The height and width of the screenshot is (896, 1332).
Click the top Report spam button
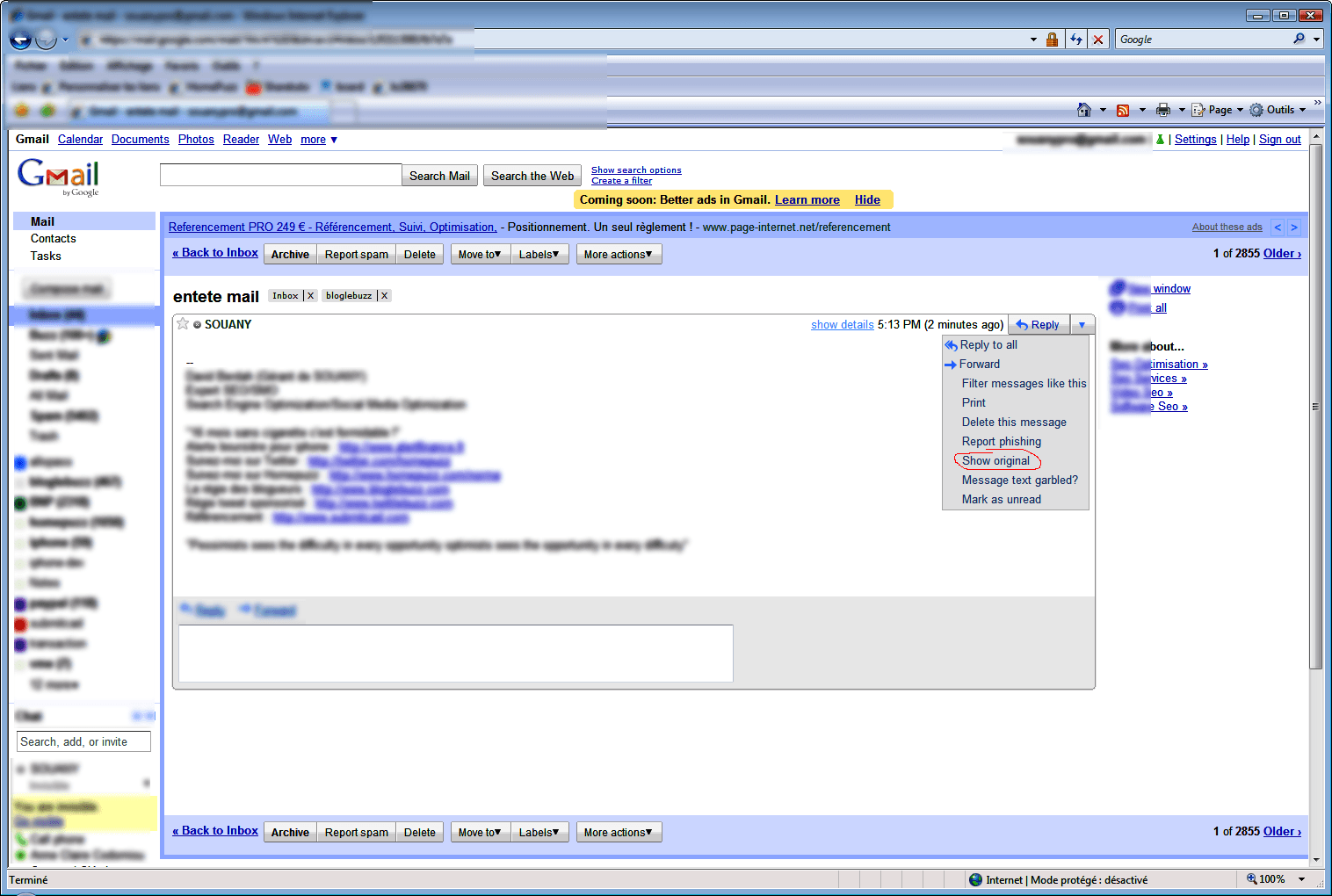(356, 255)
